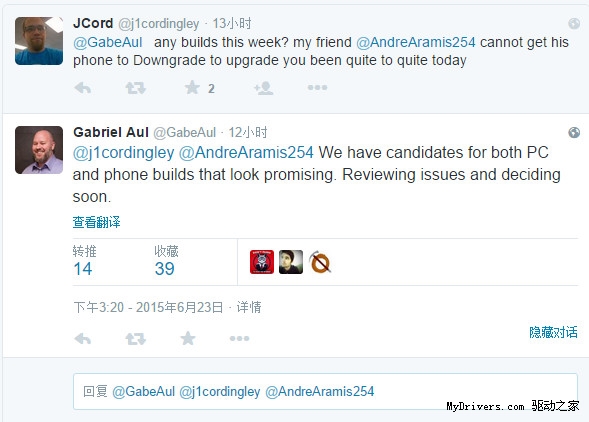Screen dimensions: 589x422
Task: Open more options on JCord's tweet
Action: tap(317, 88)
